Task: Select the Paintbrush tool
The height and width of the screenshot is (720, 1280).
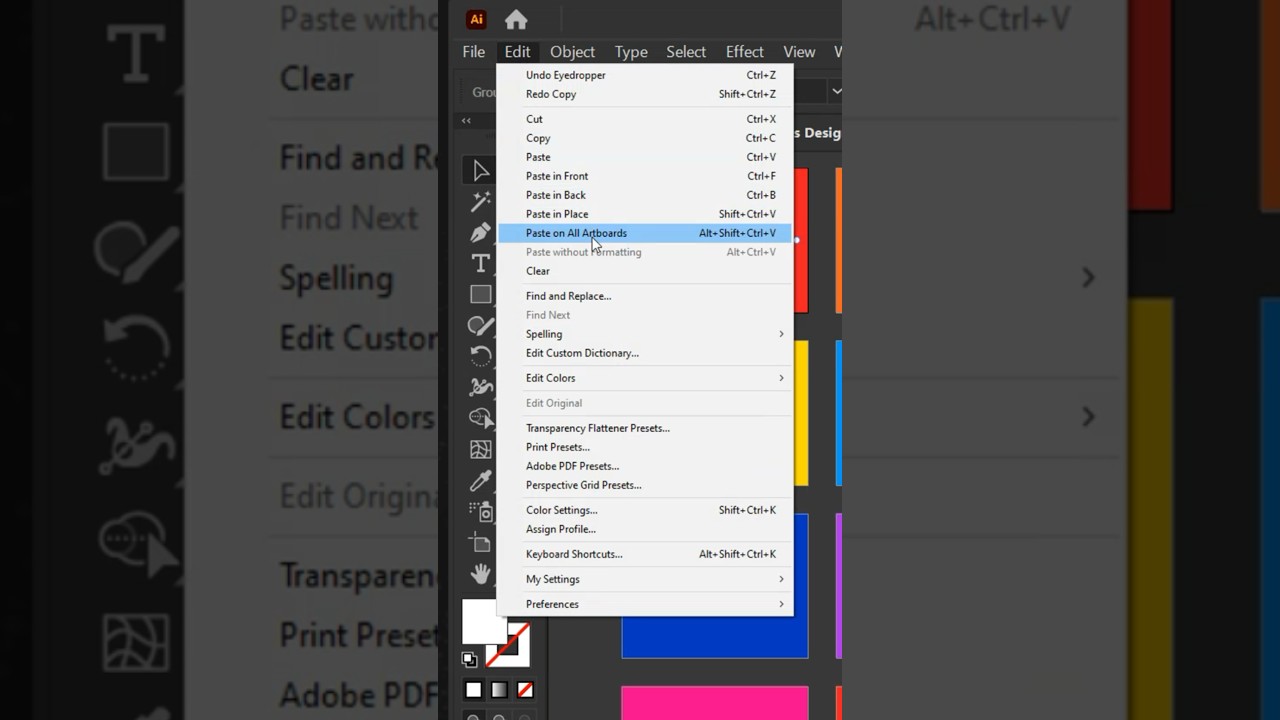Action: (x=481, y=326)
